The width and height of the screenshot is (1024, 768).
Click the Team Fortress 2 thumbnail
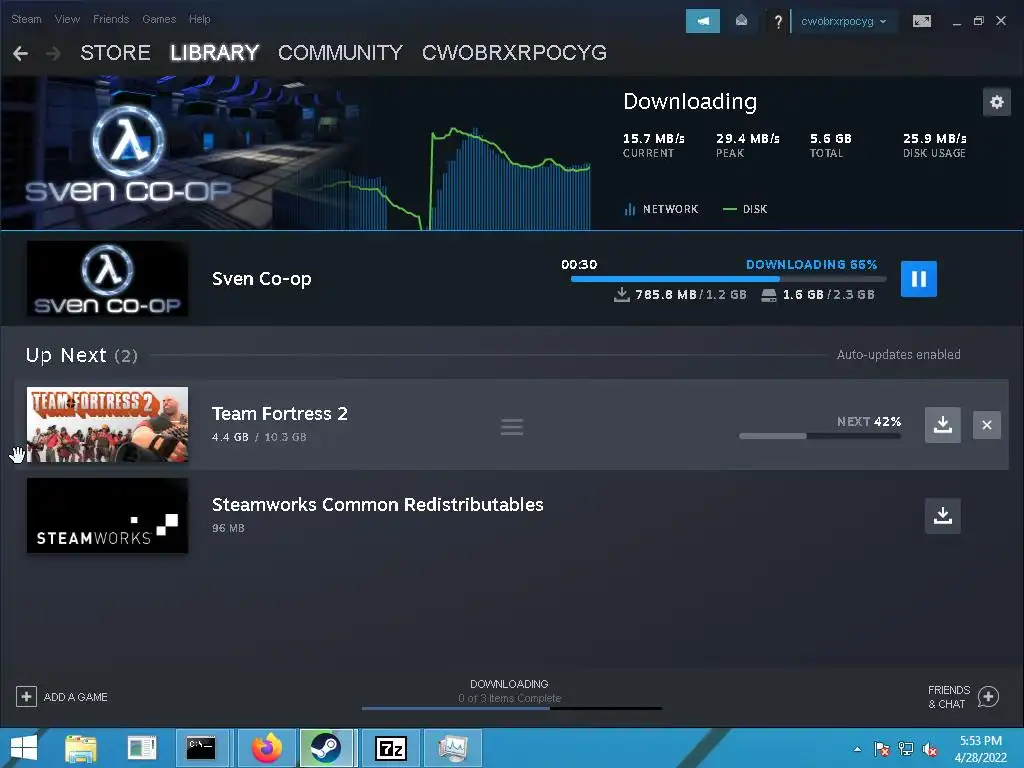pyautogui.click(x=107, y=424)
